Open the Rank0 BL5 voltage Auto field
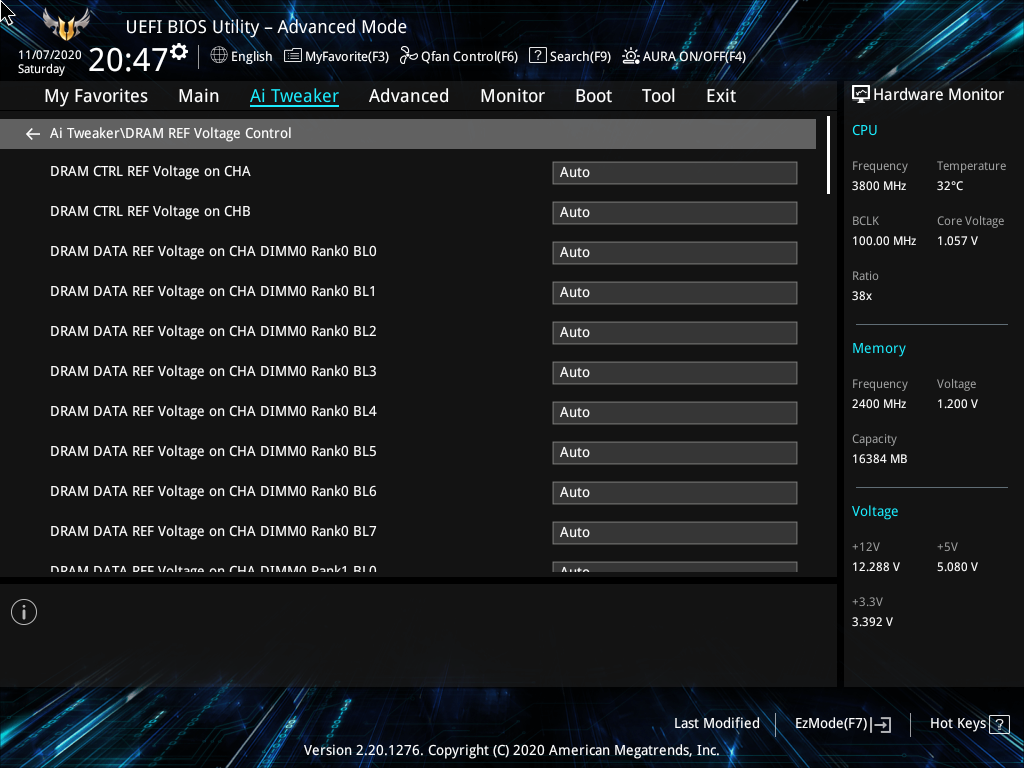The image size is (1024, 768). click(x=675, y=453)
